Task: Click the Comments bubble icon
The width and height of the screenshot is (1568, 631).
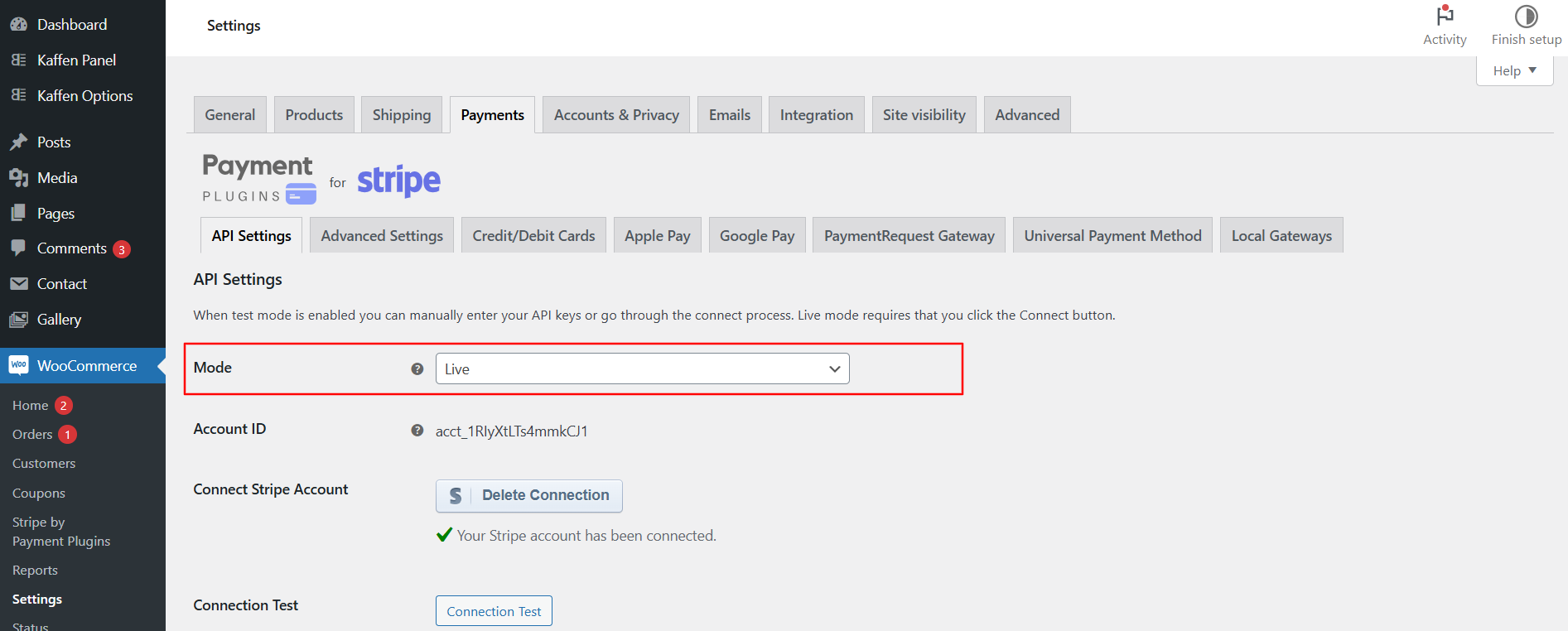Action: pyautogui.click(x=18, y=248)
